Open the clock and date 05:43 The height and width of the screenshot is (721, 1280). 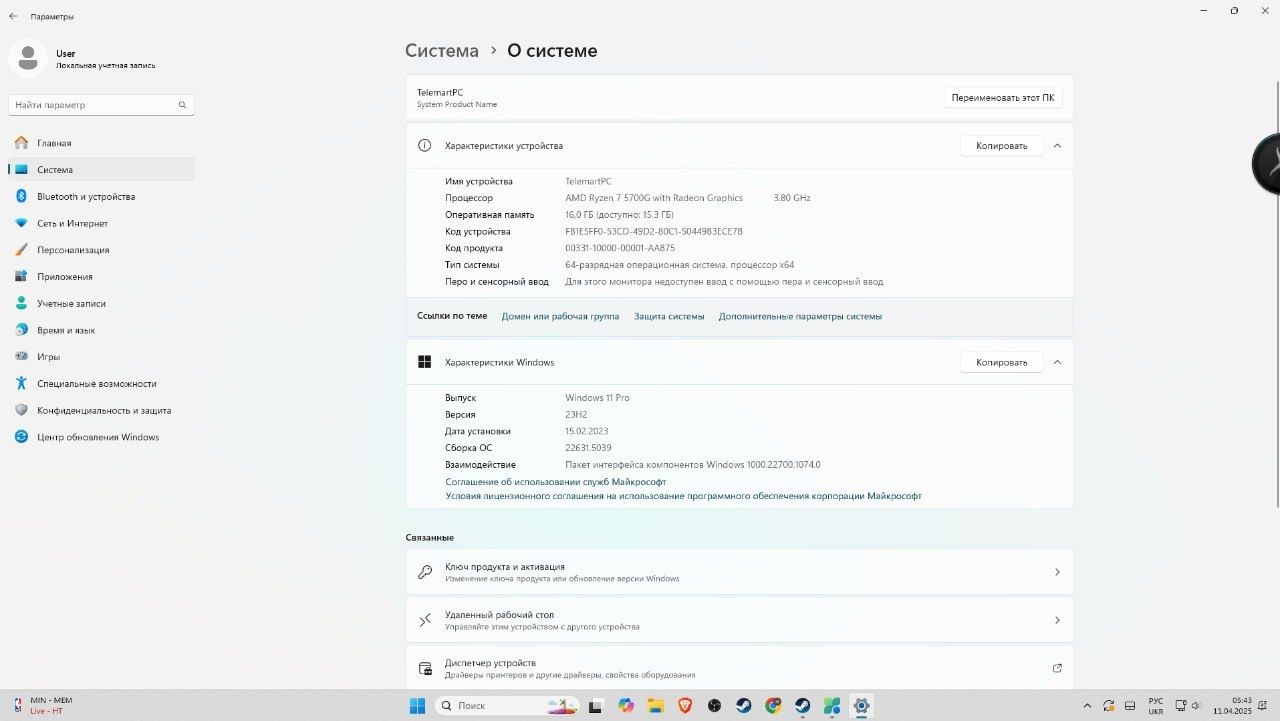click(x=1232, y=706)
